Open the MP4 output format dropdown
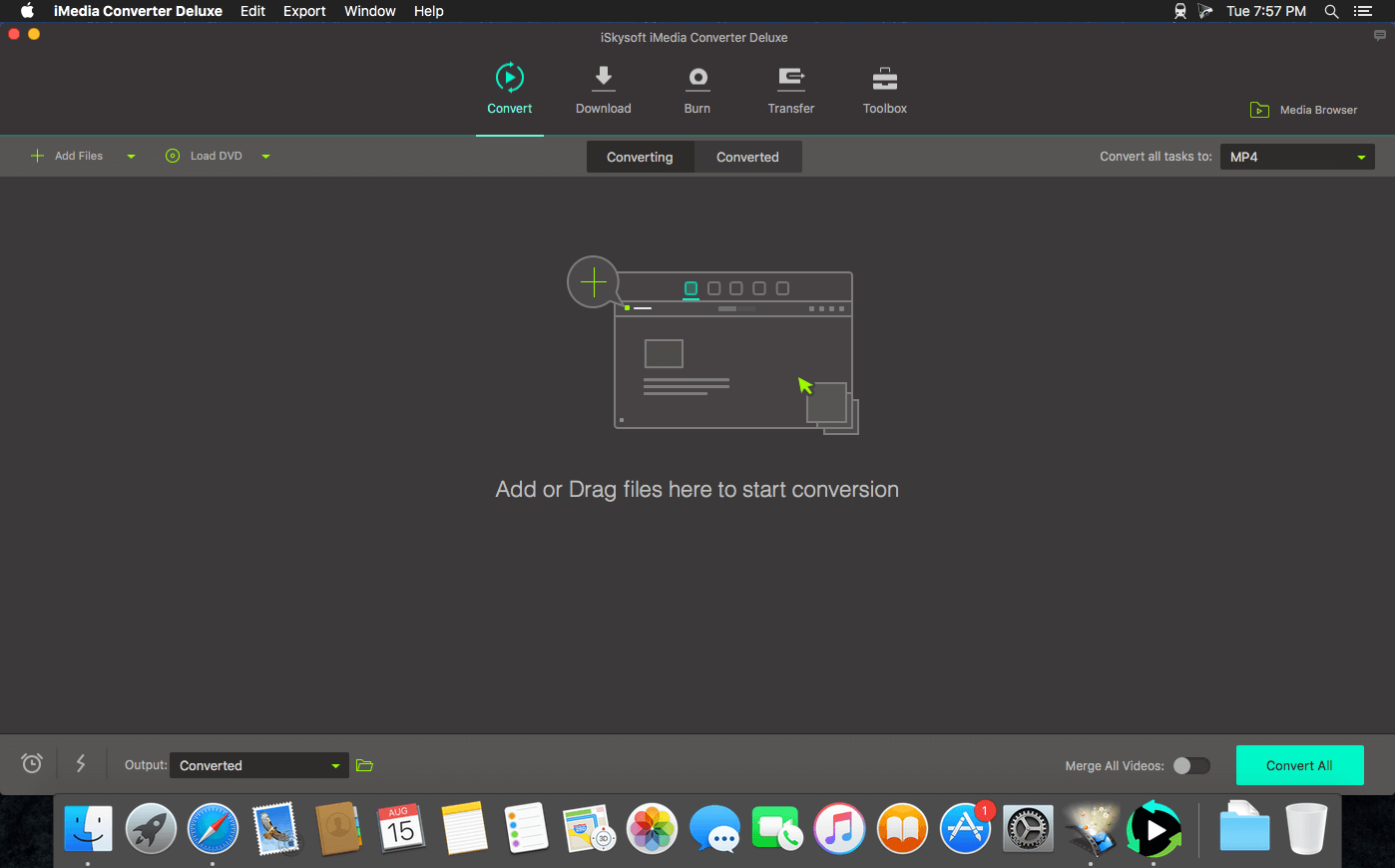Screen dimensions: 1395x868 pyautogui.click(x=1297, y=157)
